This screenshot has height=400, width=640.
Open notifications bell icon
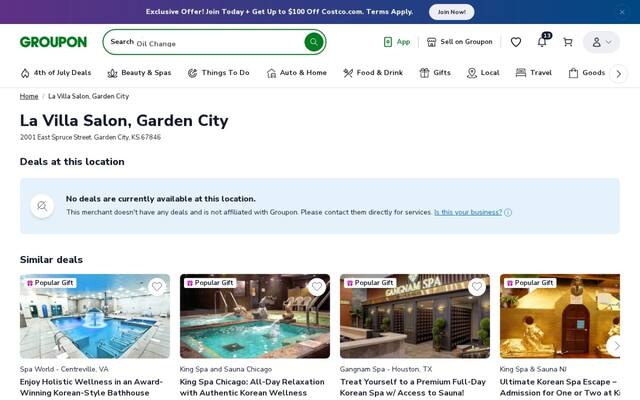pyautogui.click(x=542, y=42)
